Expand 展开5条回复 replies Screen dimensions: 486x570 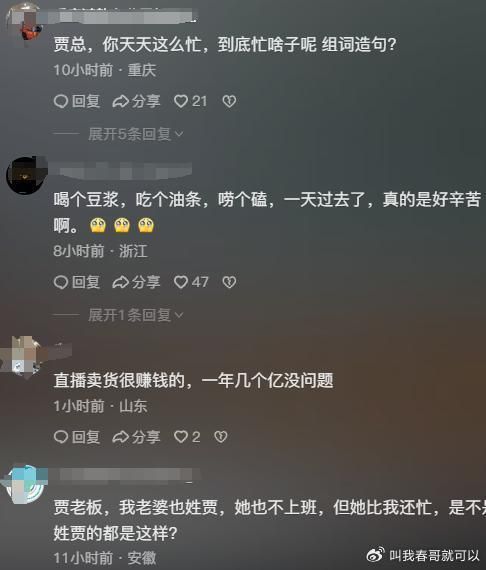click(x=136, y=134)
